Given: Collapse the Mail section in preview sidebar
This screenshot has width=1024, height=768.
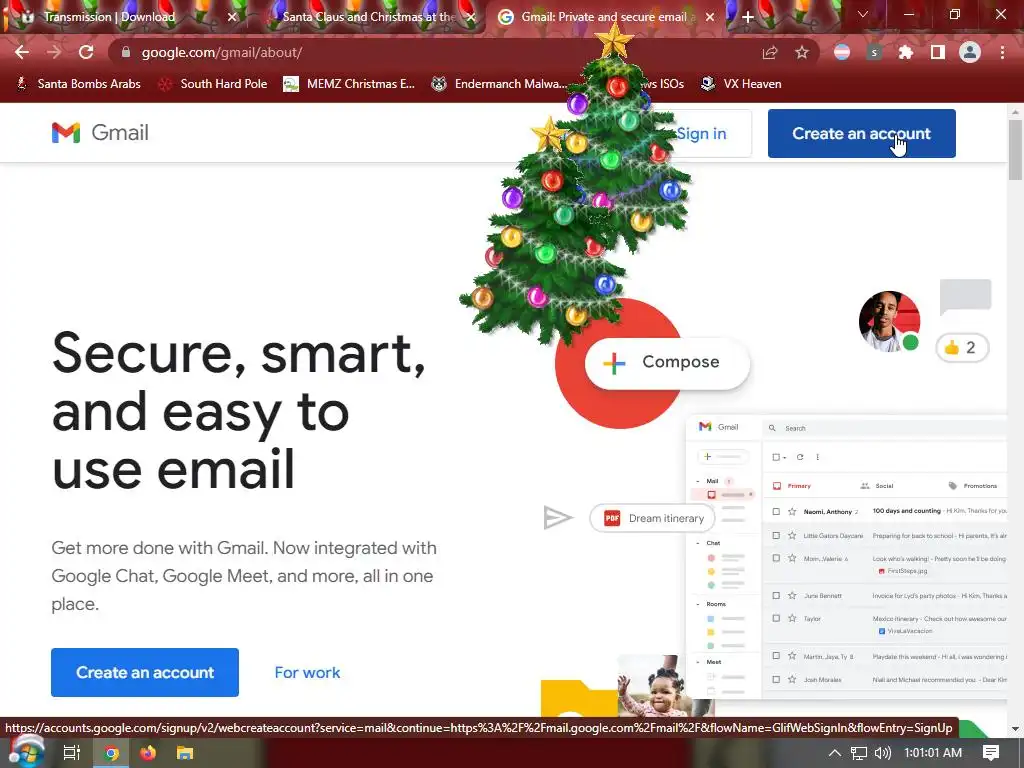Looking at the screenshot, I should click(698, 481).
